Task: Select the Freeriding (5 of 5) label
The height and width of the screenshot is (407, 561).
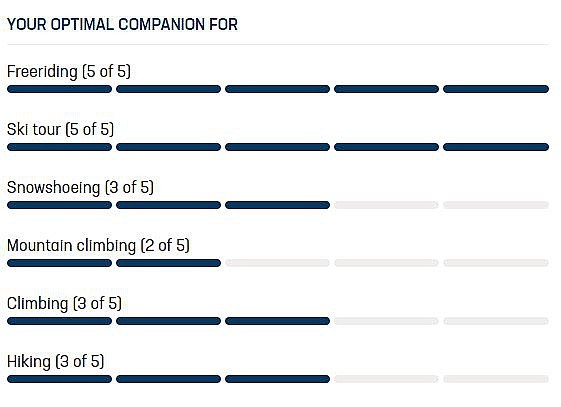Action: (69, 71)
